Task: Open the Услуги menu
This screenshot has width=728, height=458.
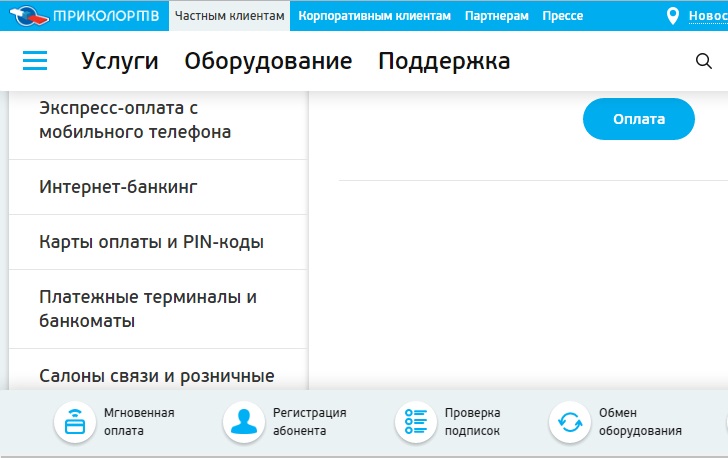Action: (119, 61)
